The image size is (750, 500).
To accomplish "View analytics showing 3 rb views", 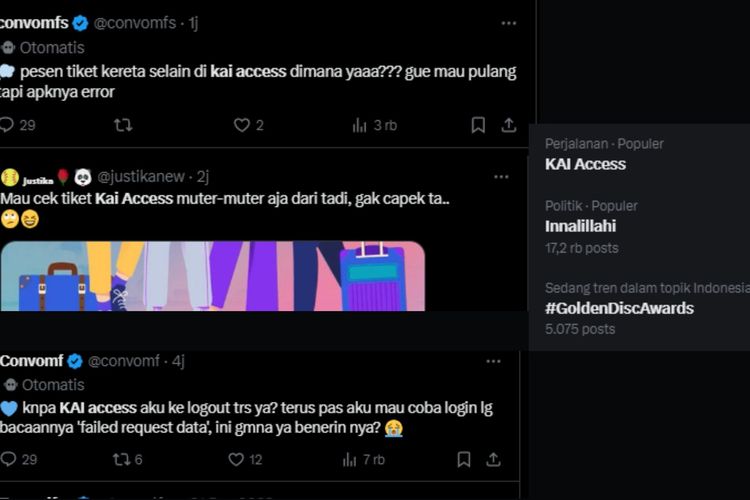I will (360, 125).
